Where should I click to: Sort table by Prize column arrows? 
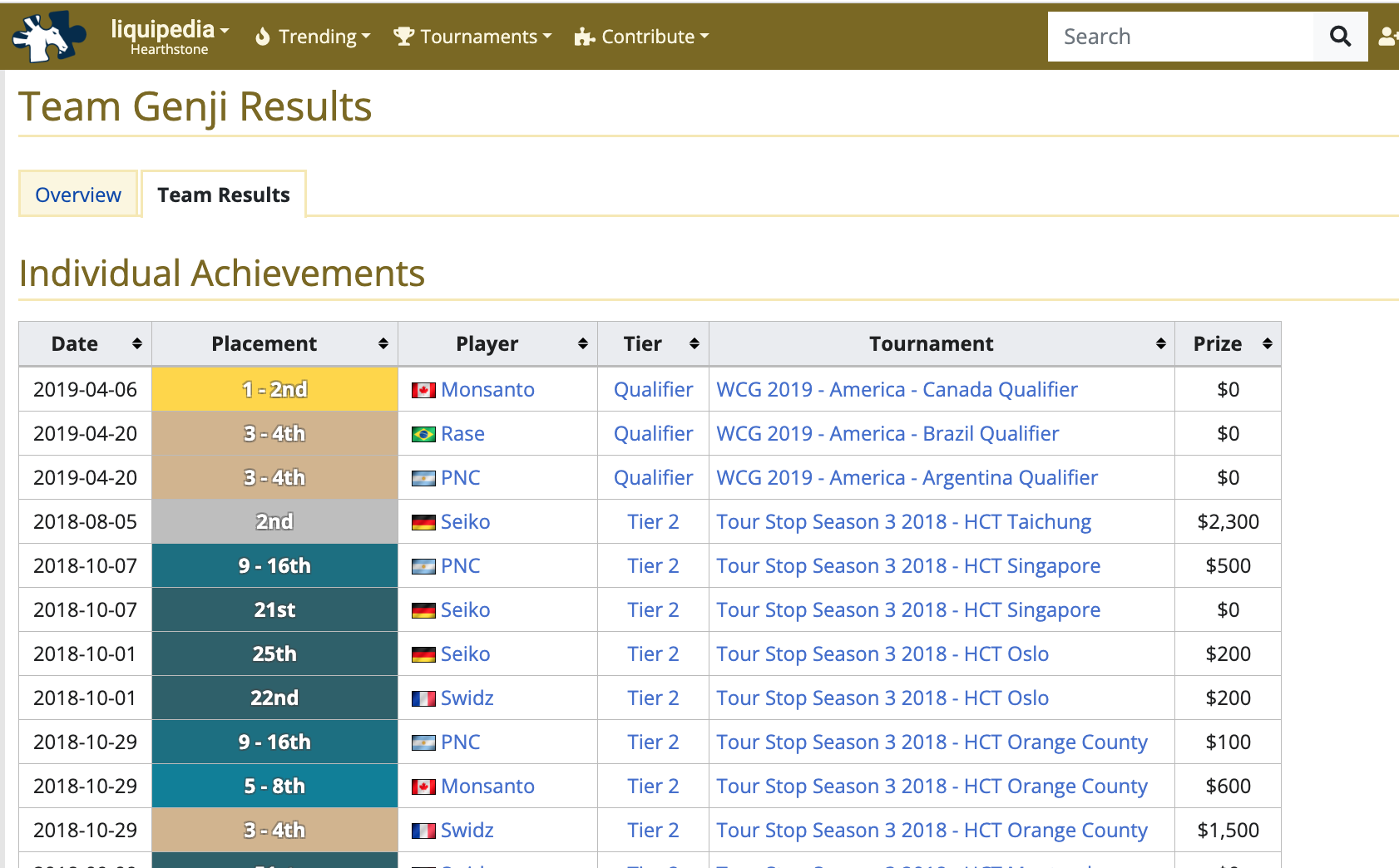click(1267, 343)
